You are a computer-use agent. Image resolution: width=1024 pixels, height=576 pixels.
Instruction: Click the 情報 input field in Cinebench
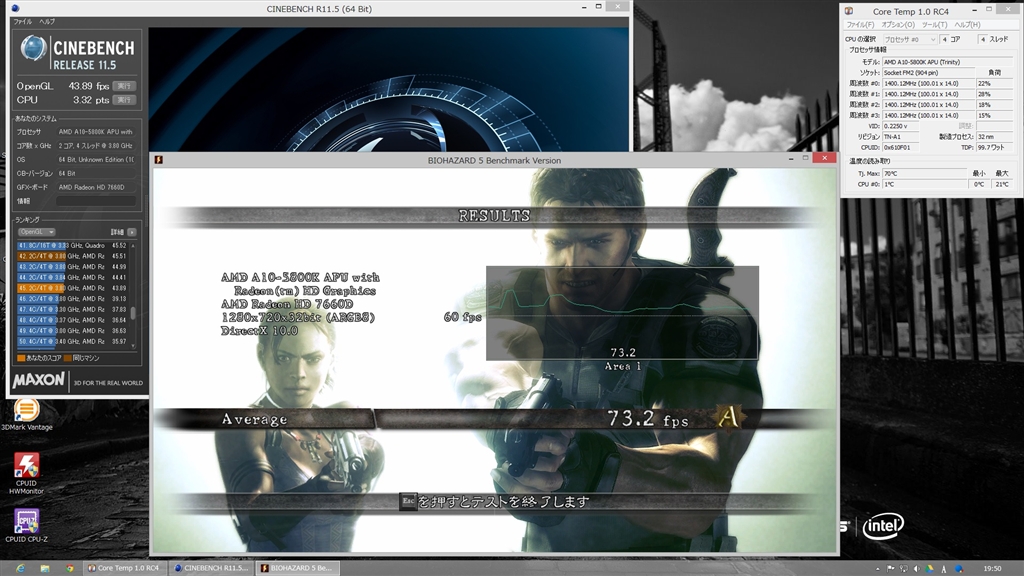click(96, 201)
